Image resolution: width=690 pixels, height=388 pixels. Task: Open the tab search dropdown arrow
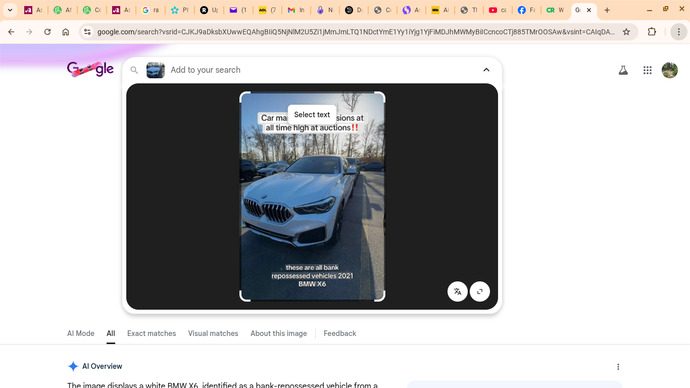tap(10, 10)
